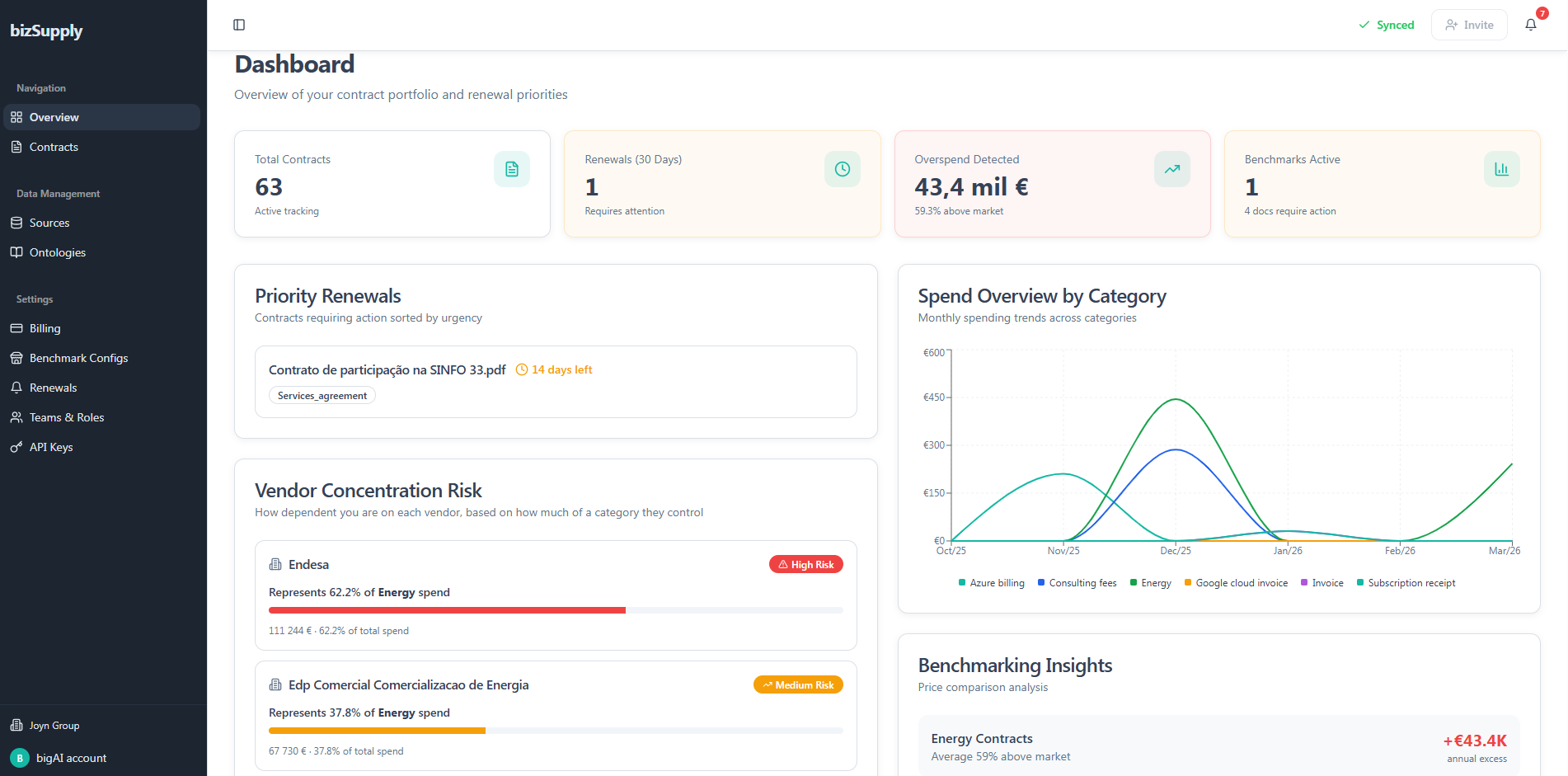The image size is (1568, 776).
Task: Open Contrato de participação na SINFO 33.pdf
Action: (x=387, y=369)
